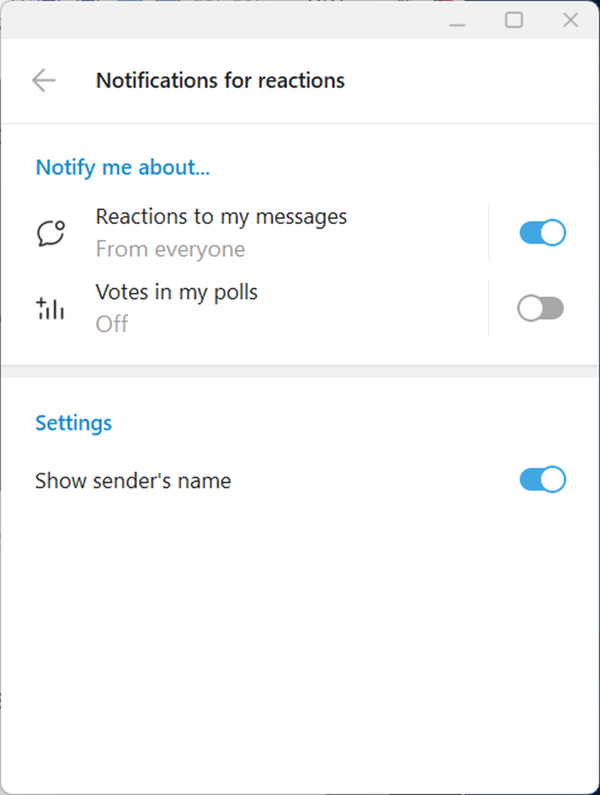Click the blue "Settings" section header
Screen dimensions: 600x795
click(74, 423)
